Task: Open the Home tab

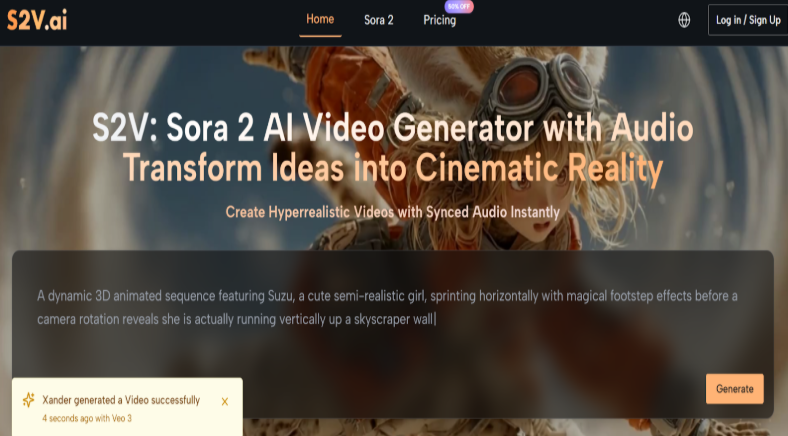Action: [320, 19]
